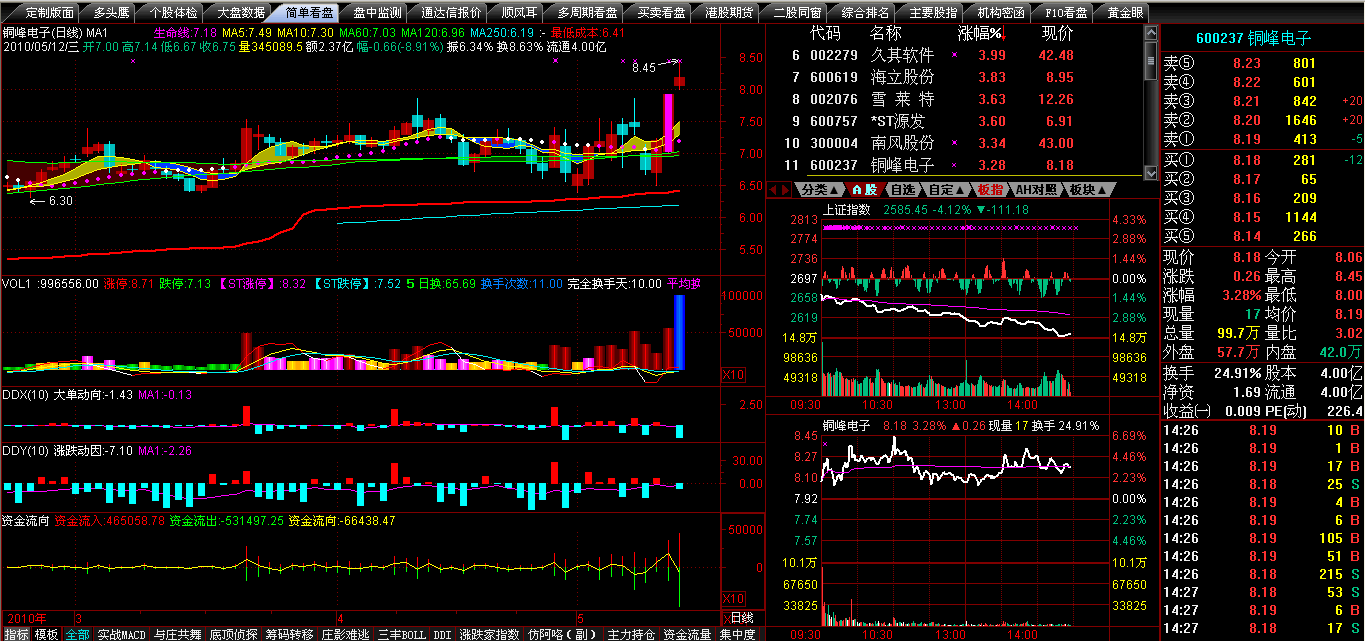
Task: Apply the DDI indicator
Action: pos(442,634)
